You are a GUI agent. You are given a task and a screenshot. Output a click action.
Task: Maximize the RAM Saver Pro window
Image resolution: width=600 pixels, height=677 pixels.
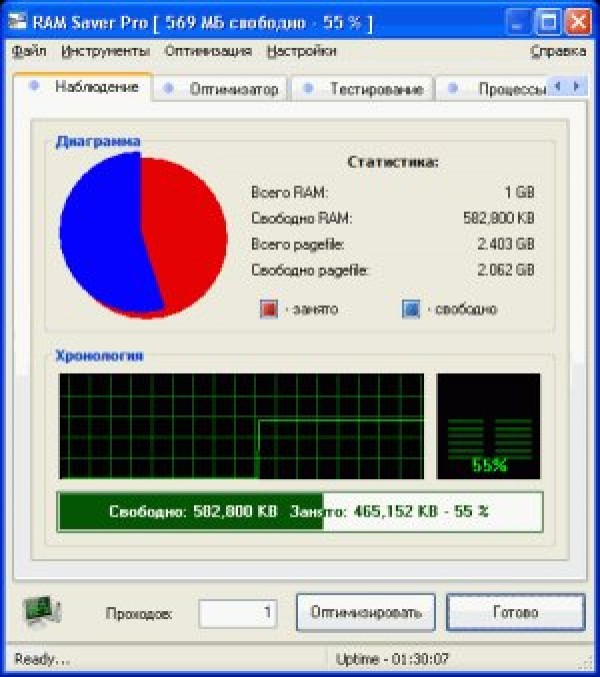coord(548,21)
